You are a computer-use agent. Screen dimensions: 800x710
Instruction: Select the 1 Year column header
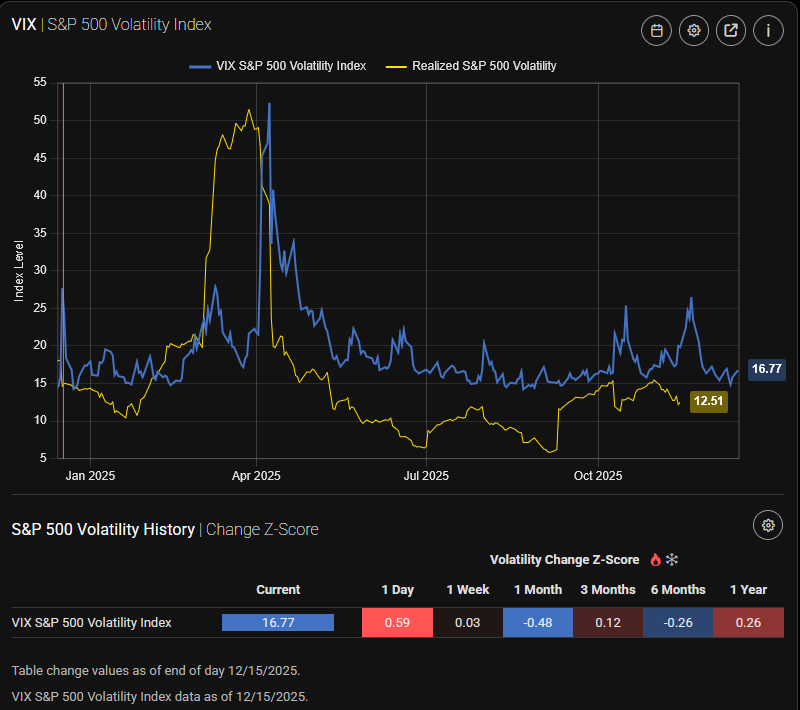coord(748,590)
